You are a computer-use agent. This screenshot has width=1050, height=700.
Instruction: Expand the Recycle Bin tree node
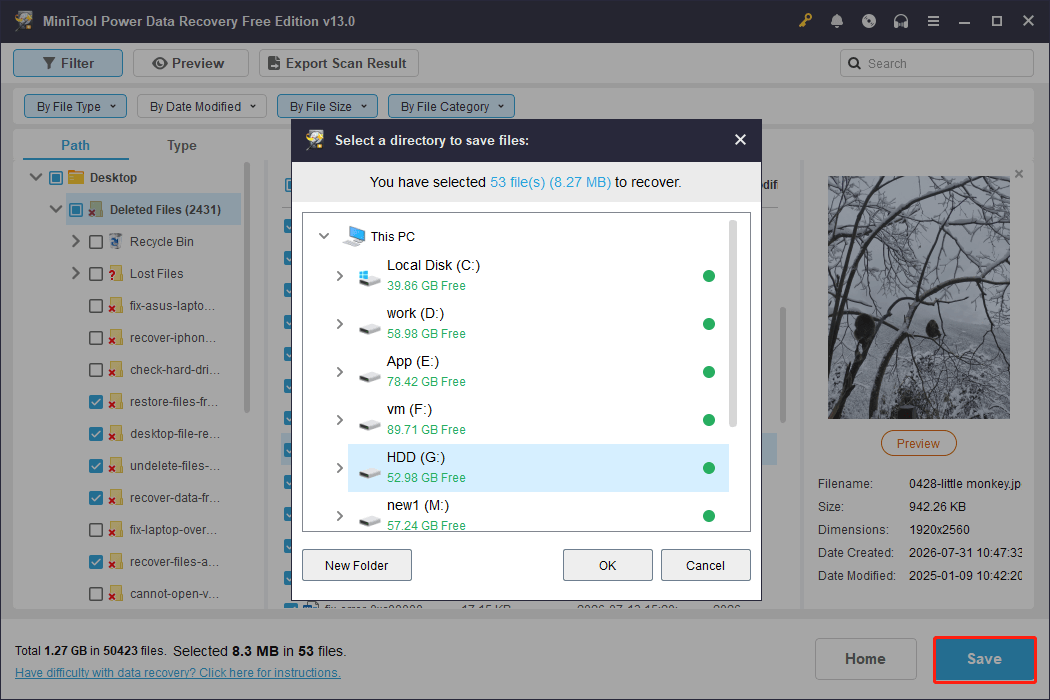pyautogui.click(x=76, y=241)
